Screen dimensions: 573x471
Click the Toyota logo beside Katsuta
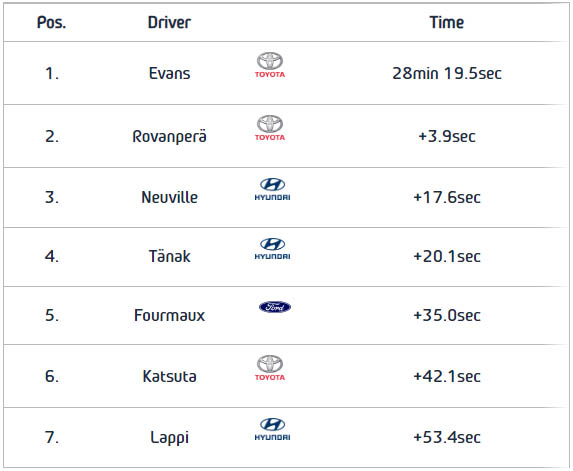(270, 368)
